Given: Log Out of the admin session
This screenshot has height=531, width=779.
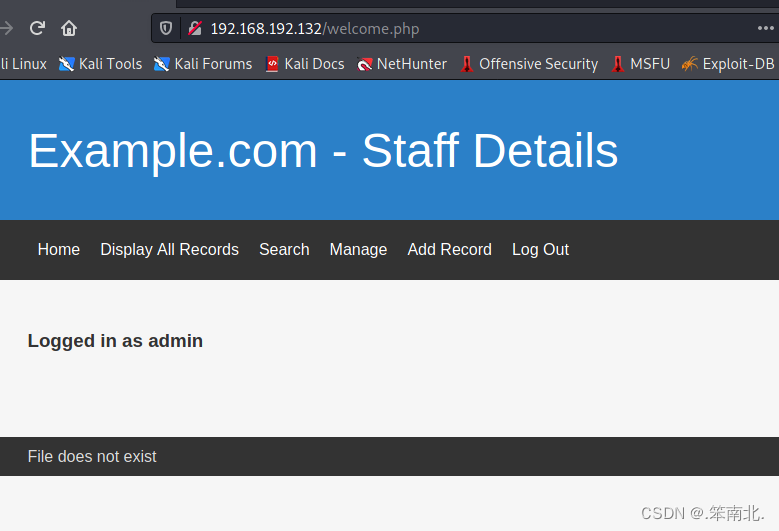Looking at the screenshot, I should 541,249.
